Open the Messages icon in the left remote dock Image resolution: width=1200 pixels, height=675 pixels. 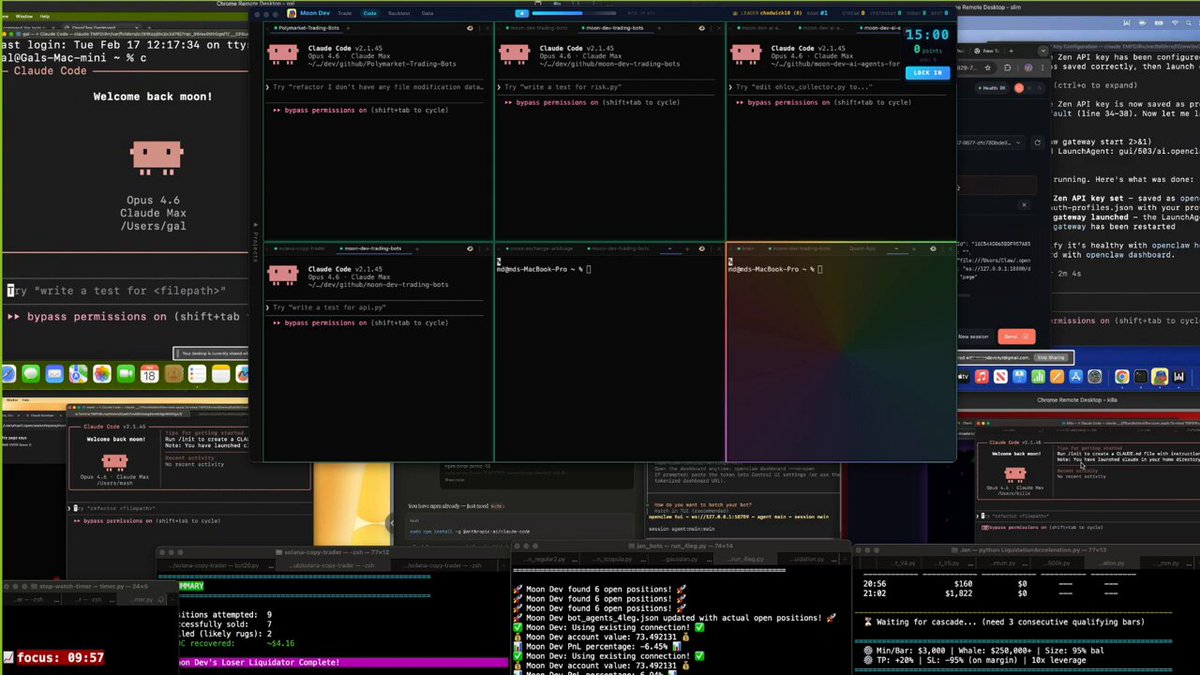[x=31, y=374]
